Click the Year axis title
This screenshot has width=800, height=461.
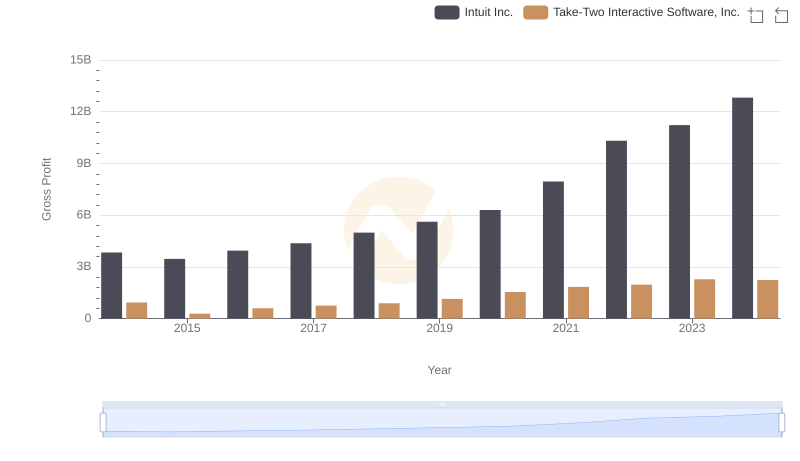coord(440,370)
